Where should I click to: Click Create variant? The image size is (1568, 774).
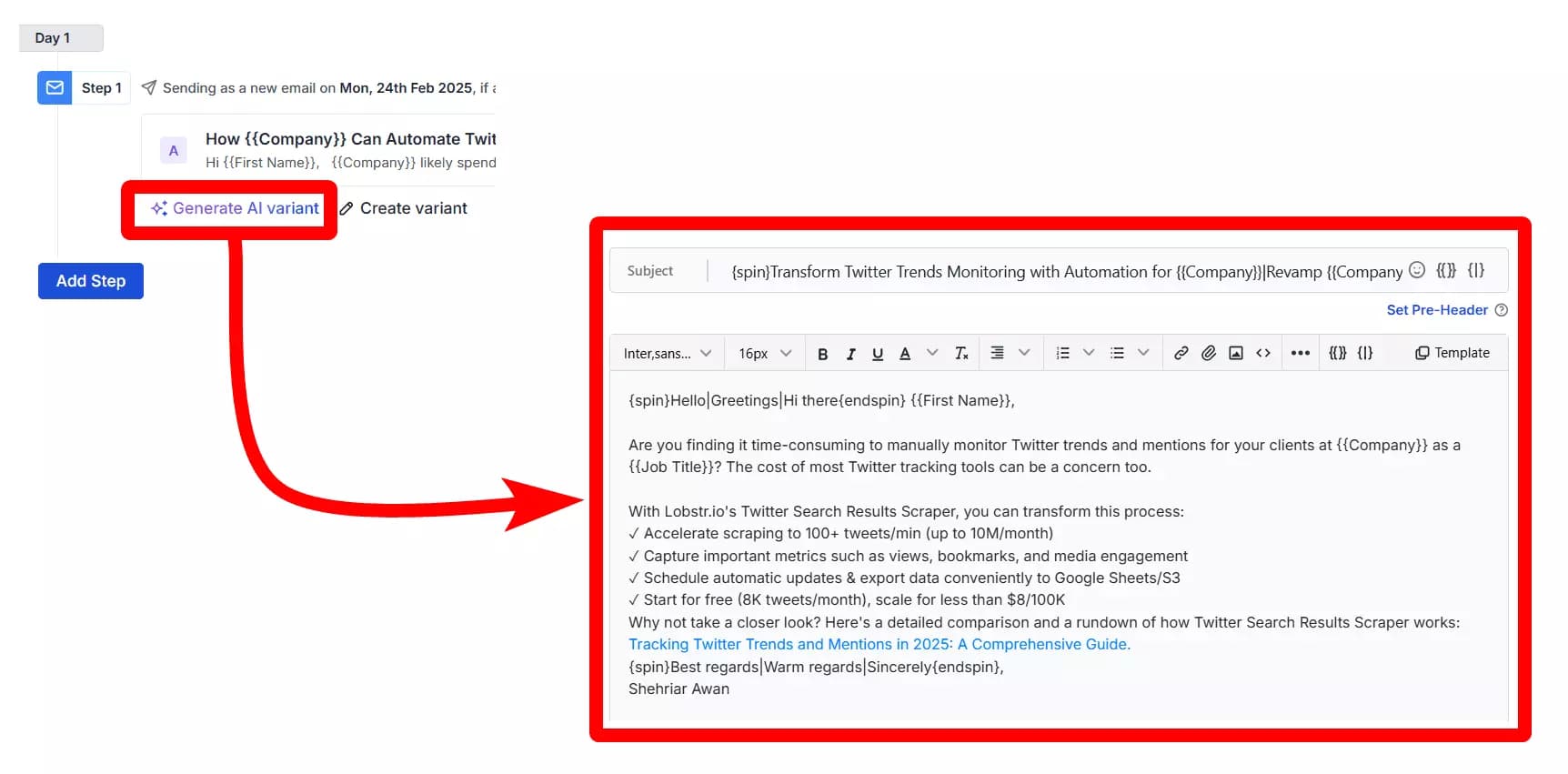[x=403, y=208]
